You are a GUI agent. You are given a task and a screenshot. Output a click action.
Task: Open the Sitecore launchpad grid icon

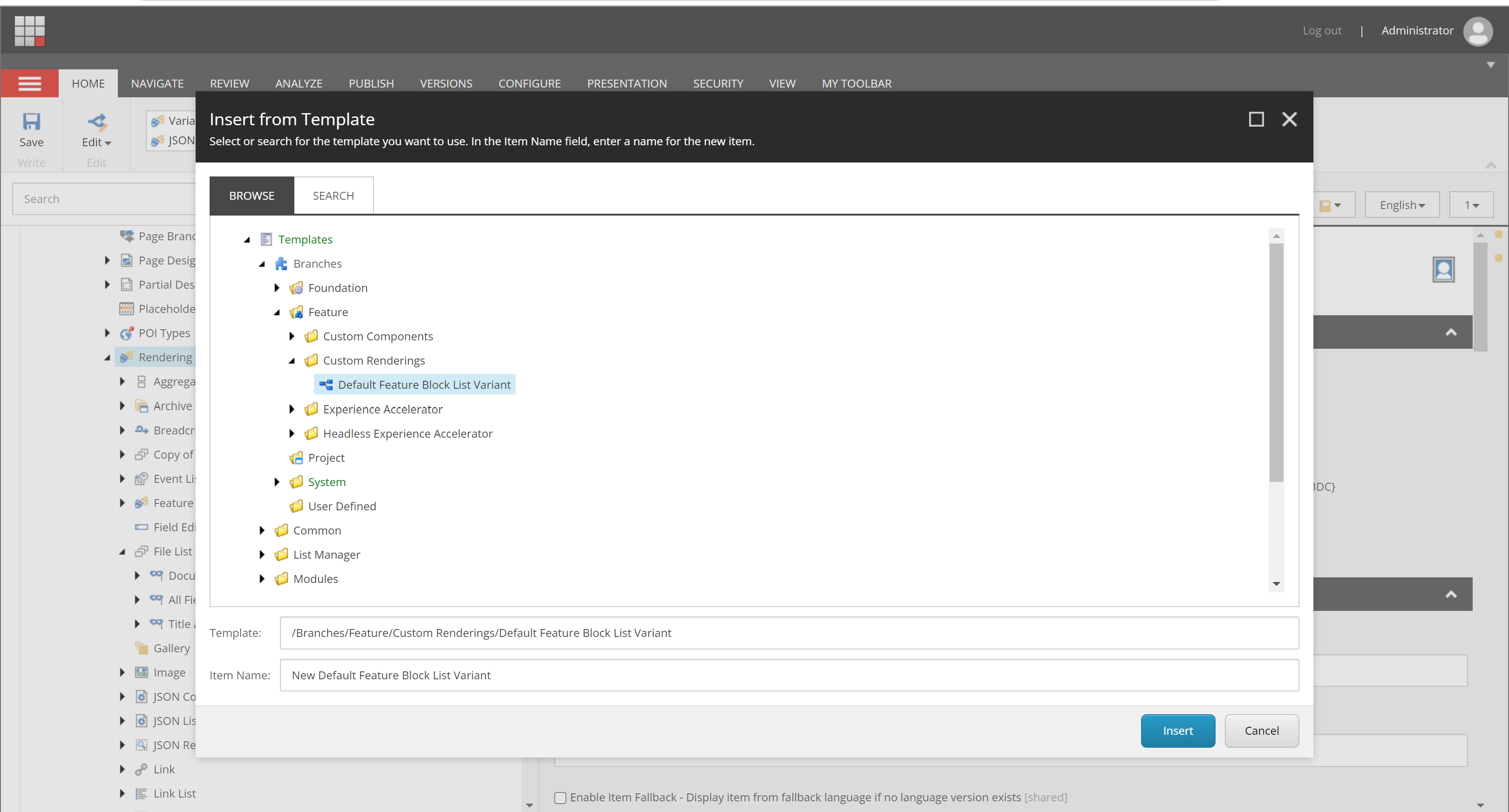(29, 30)
